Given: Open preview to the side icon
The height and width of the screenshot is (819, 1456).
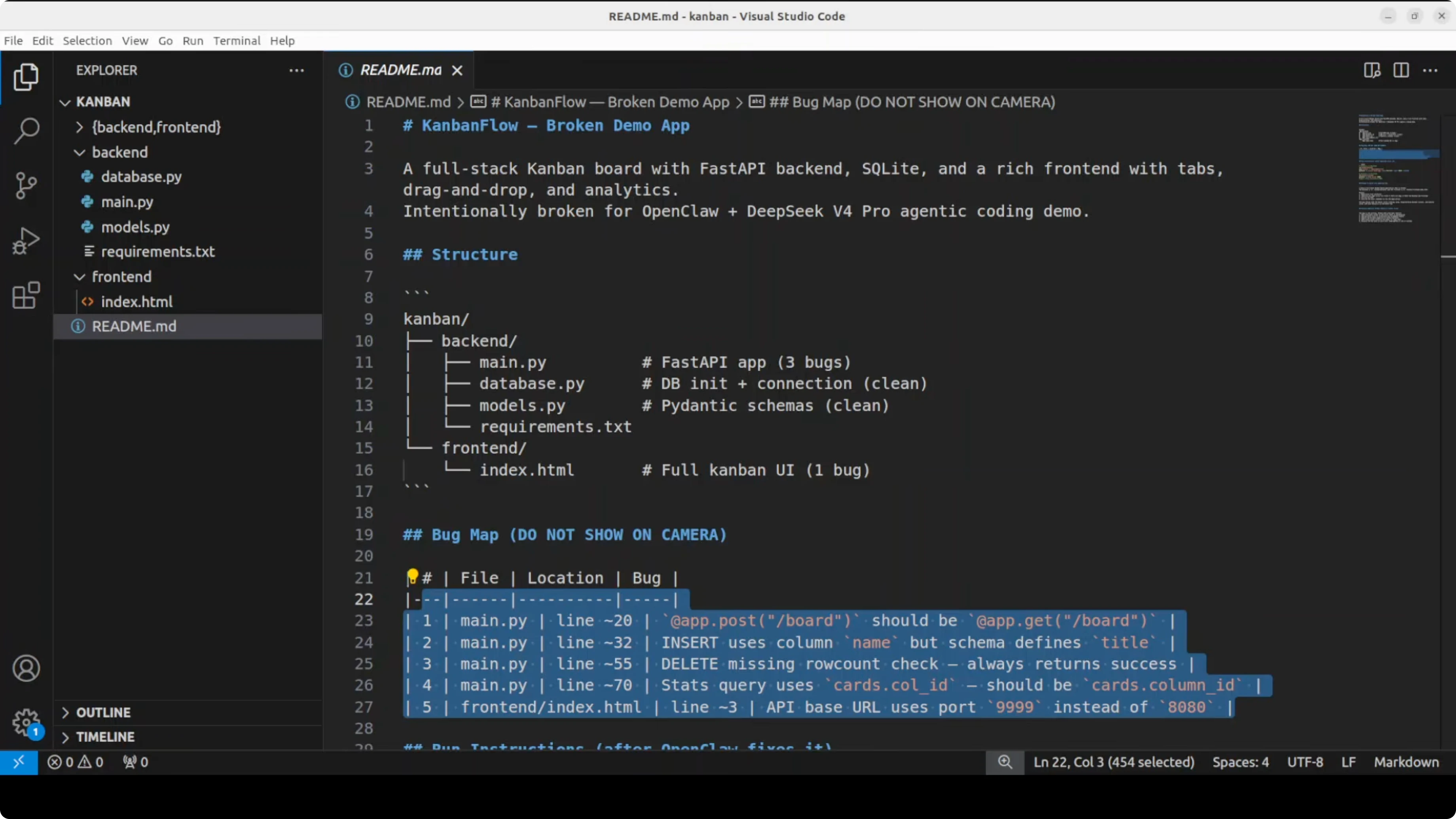Looking at the screenshot, I should 1372,70.
